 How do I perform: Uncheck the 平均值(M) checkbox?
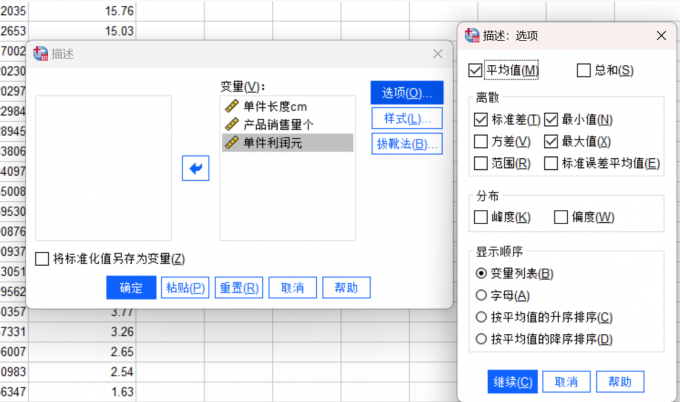click(x=475, y=70)
